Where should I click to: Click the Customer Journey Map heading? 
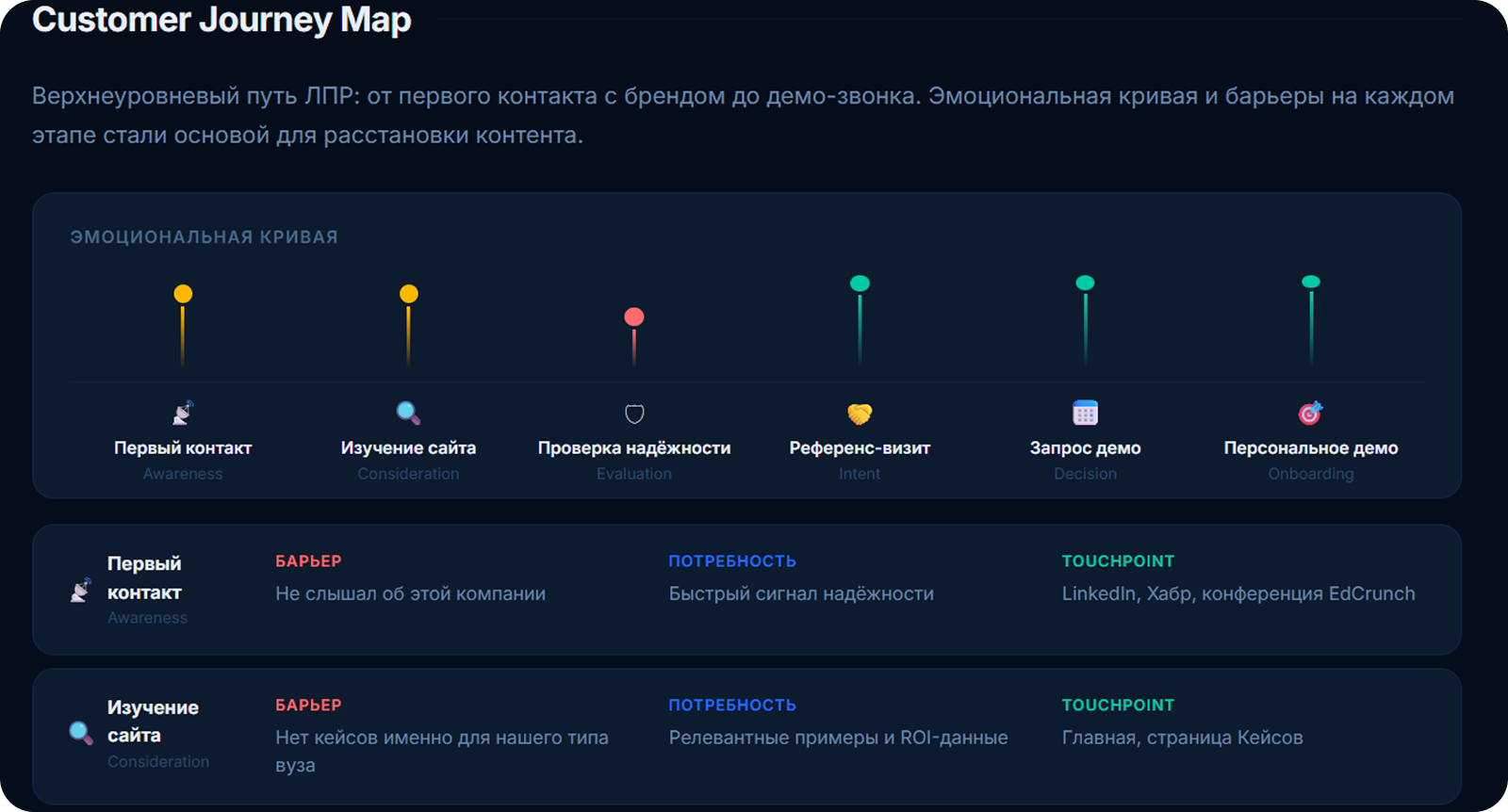221,20
